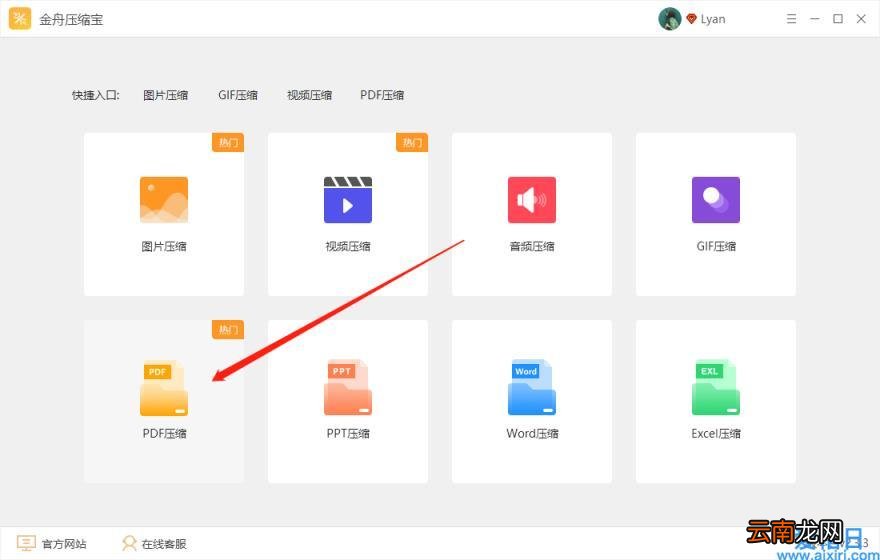
Task: Open the 在线客服 link text
Action: (x=164, y=544)
